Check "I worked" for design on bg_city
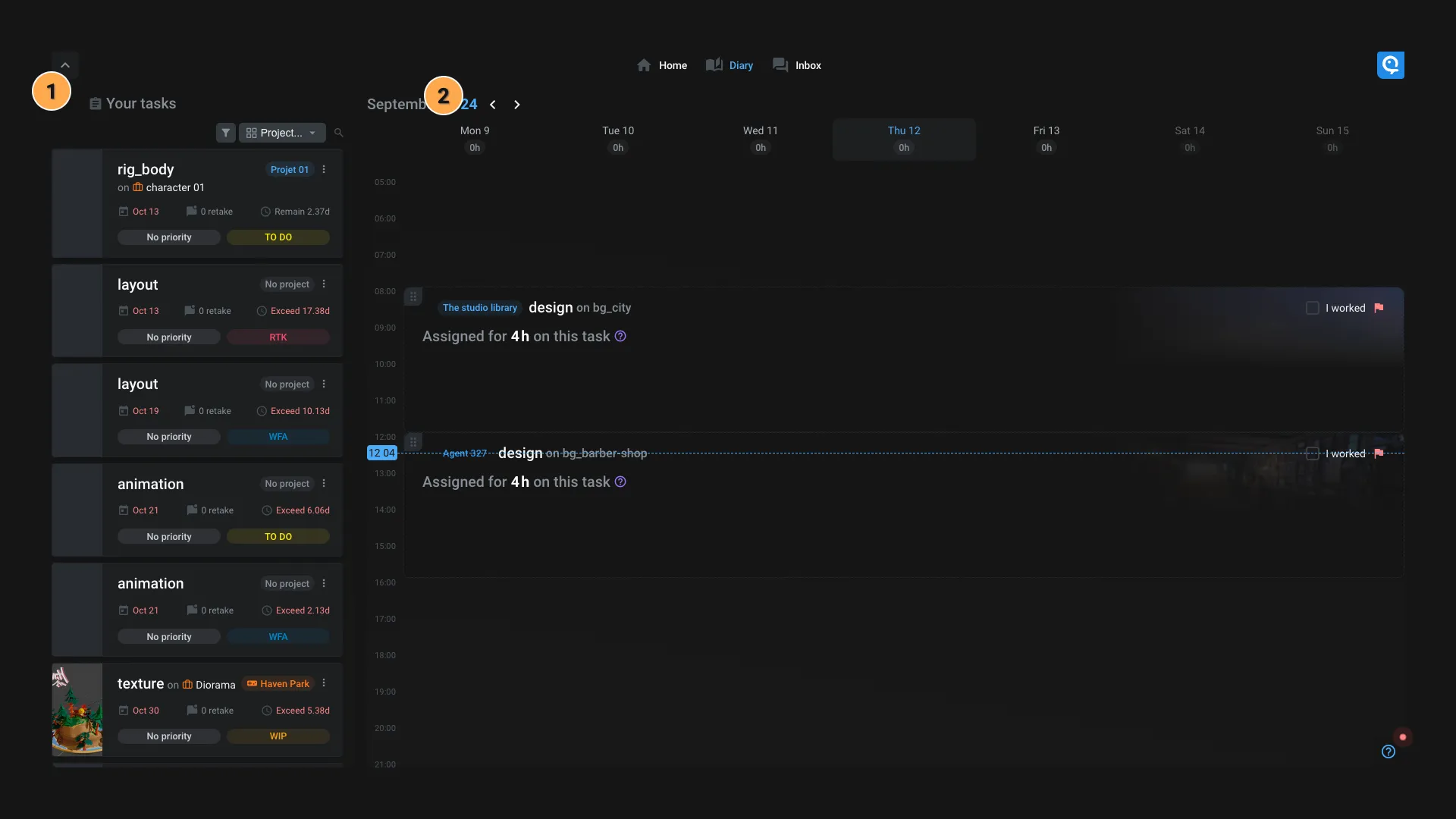The width and height of the screenshot is (1456, 819). 1313,308
